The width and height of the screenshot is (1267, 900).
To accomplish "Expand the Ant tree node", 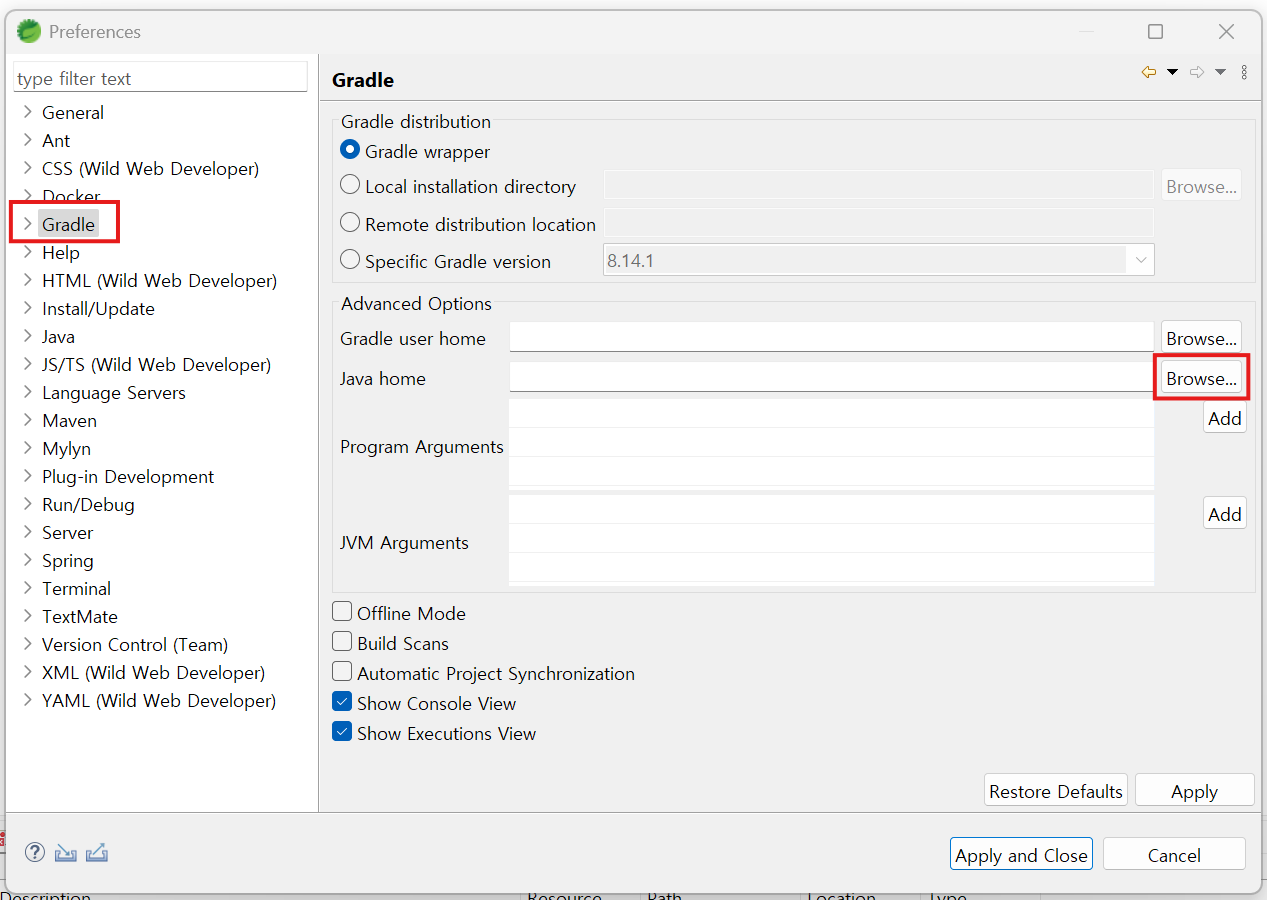I will pyautogui.click(x=28, y=140).
